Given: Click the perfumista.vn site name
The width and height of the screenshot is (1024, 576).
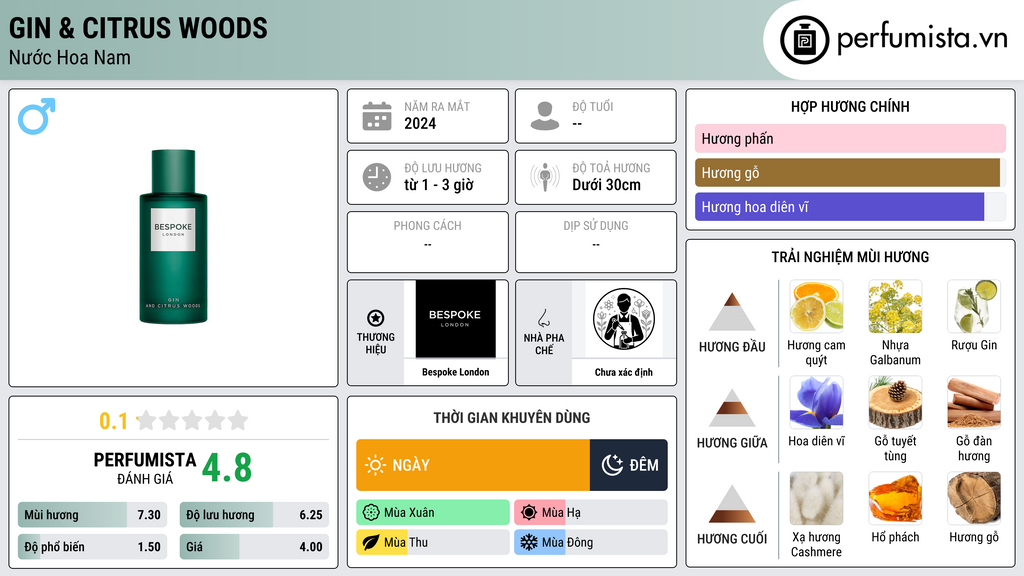Looking at the screenshot, I should click(922, 38).
